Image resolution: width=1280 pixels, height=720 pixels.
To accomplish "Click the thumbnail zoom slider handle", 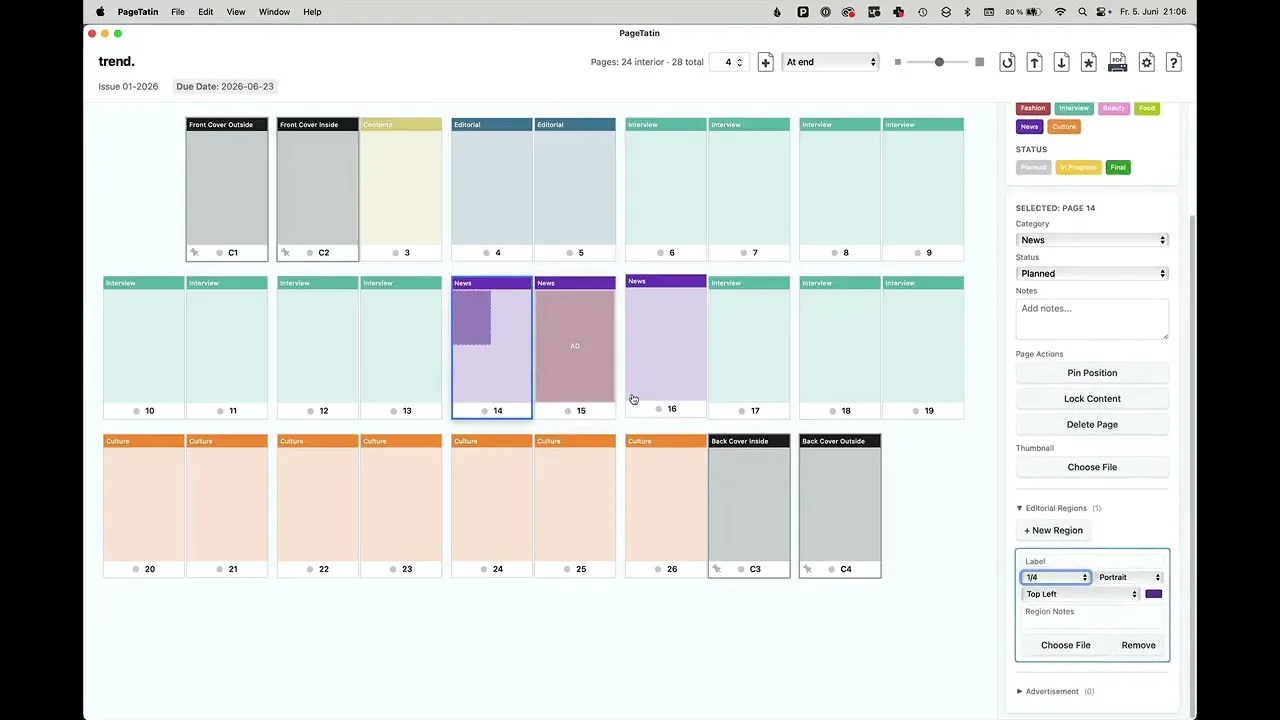I will click(939, 62).
